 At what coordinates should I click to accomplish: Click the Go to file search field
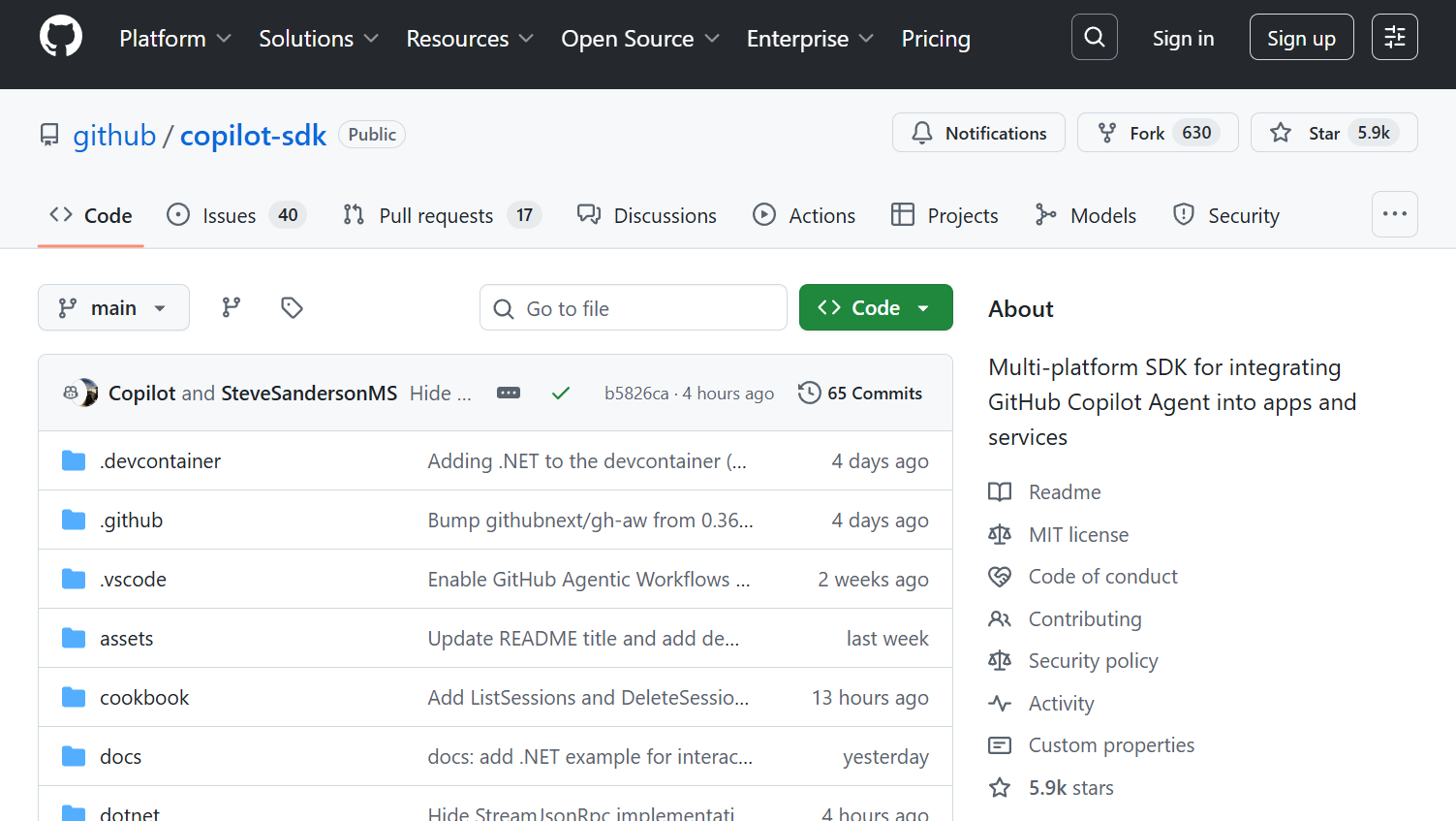[634, 307]
